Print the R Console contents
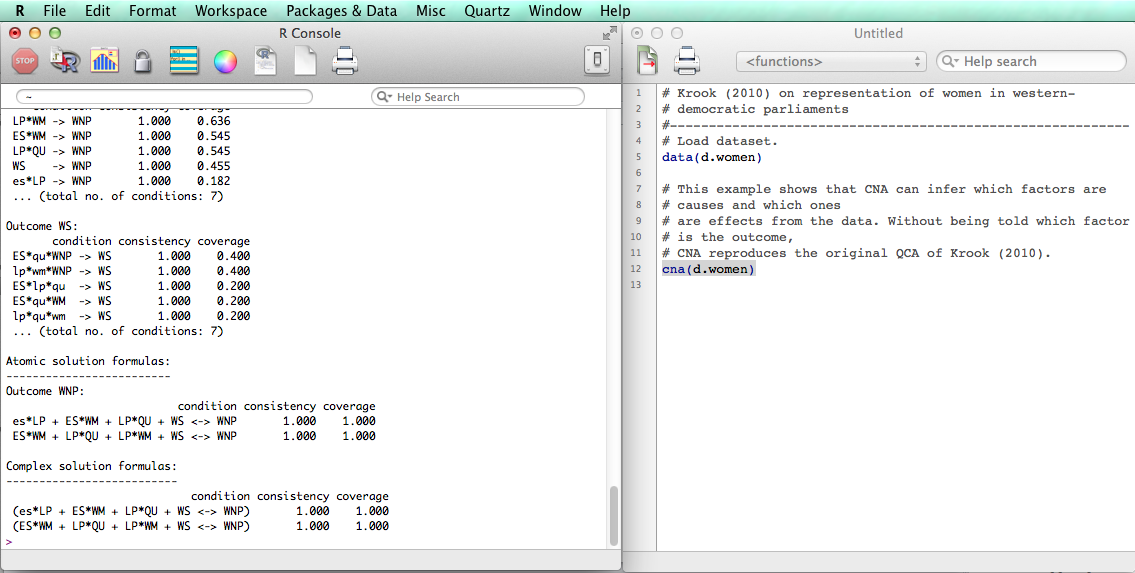The image size is (1135, 573). coord(345,62)
